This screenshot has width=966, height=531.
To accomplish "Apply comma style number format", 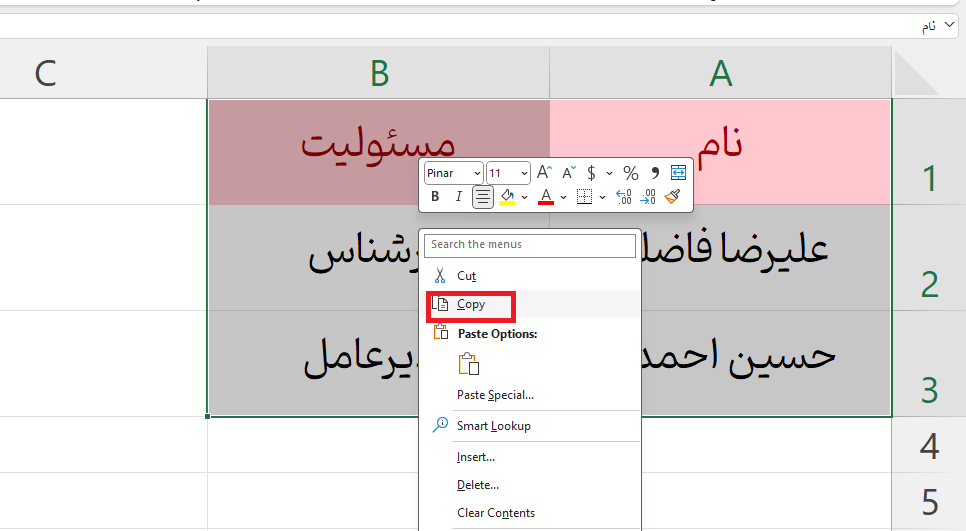I will click(x=655, y=173).
